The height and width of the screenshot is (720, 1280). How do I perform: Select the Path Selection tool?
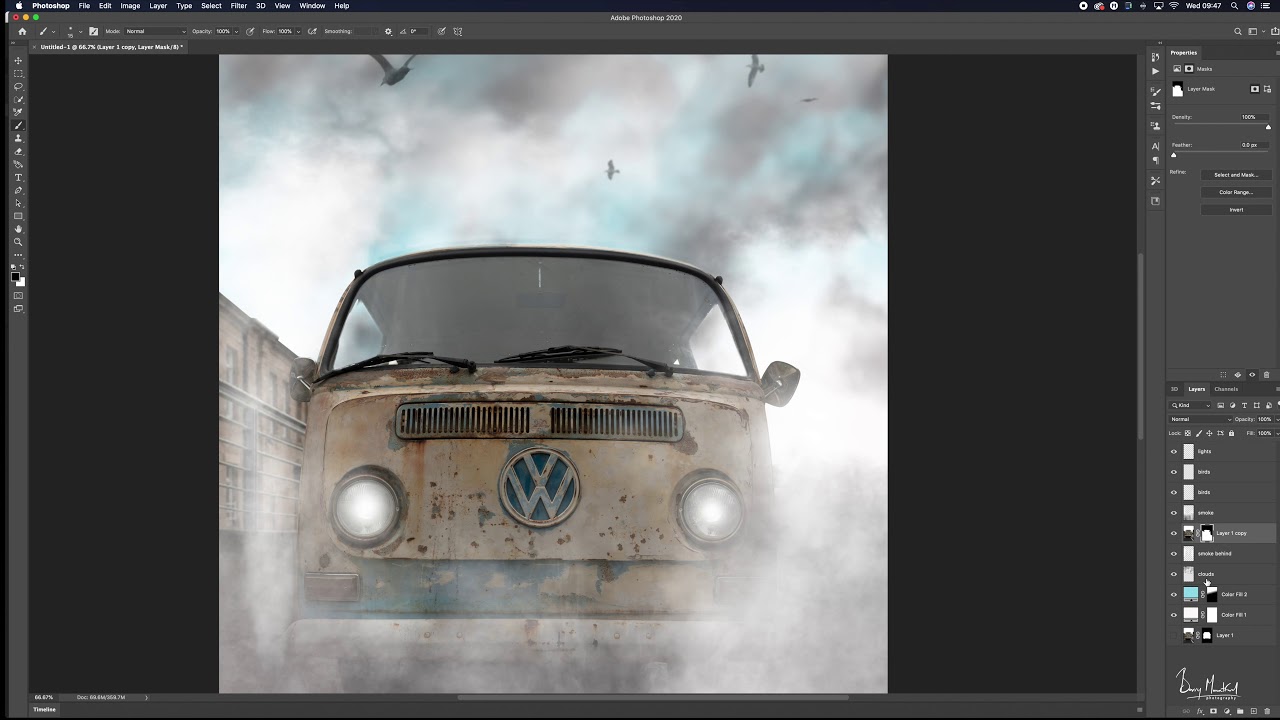[x=18, y=203]
